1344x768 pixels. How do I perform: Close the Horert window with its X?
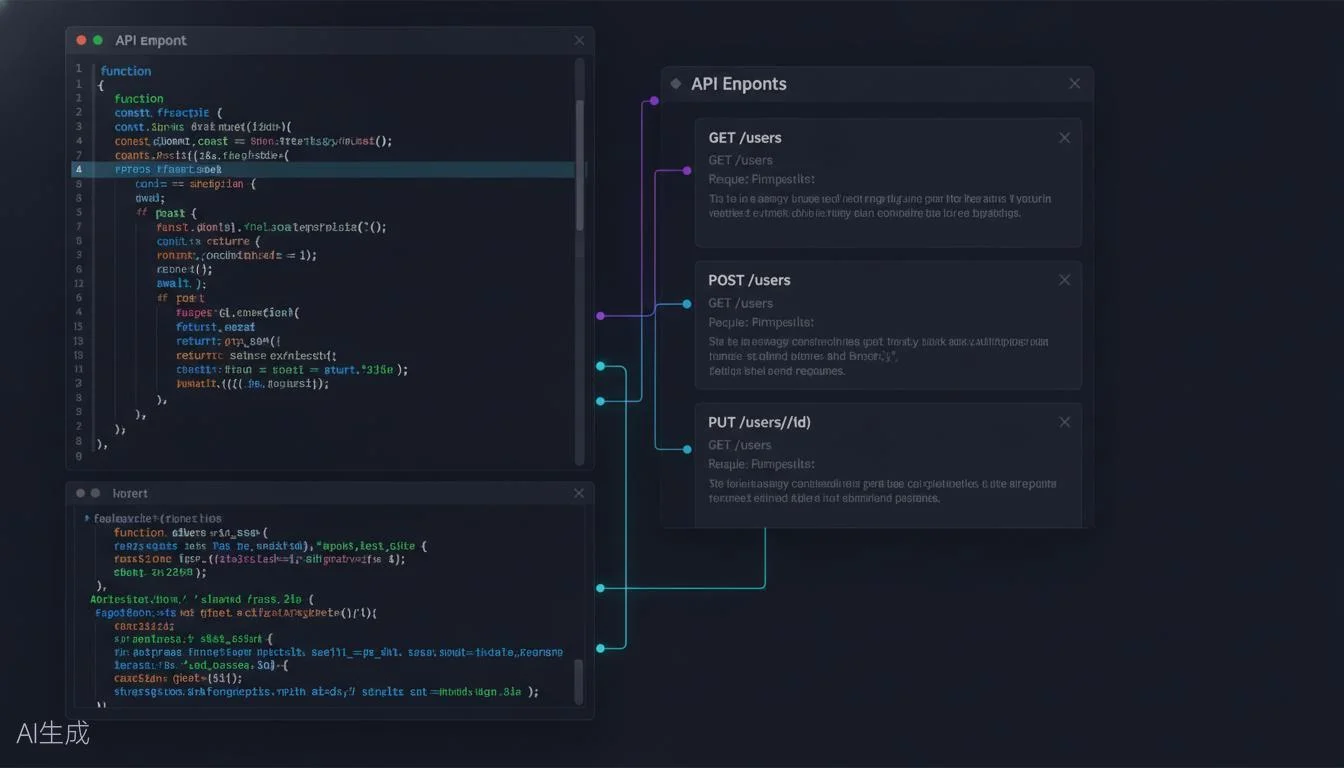[579, 493]
